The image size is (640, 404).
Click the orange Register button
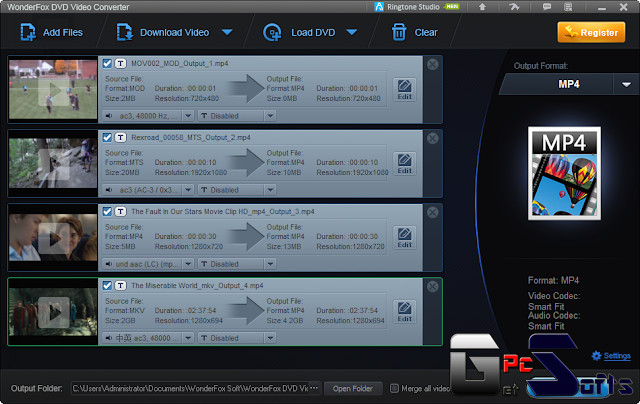[591, 32]
